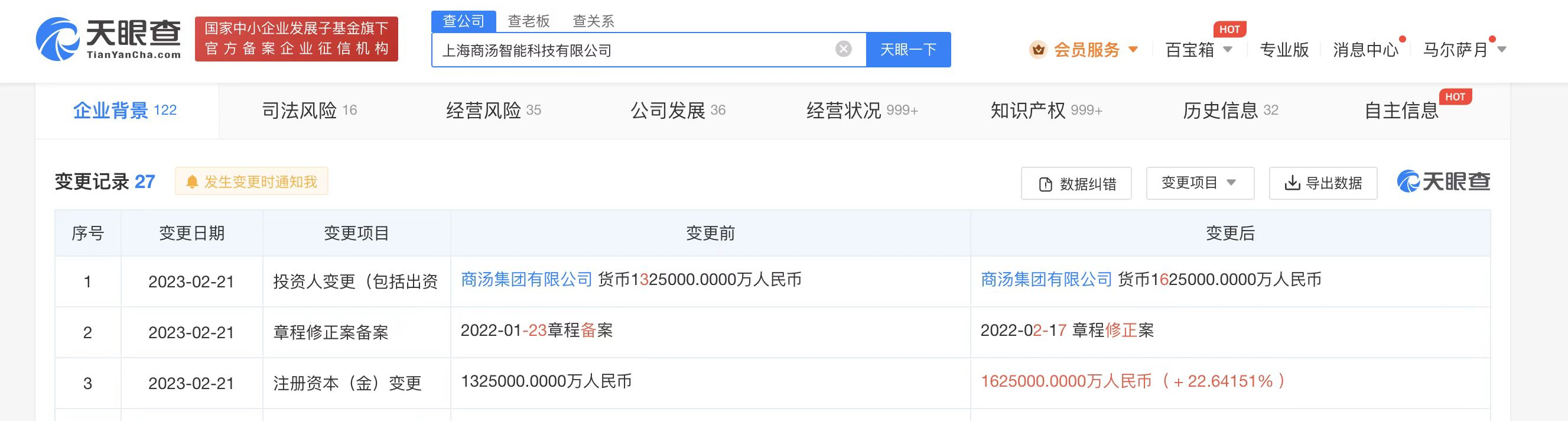
Task: Expand the 会员服务 dropdown arrow
Action: pyautogui.click(x=1133, y=49)
